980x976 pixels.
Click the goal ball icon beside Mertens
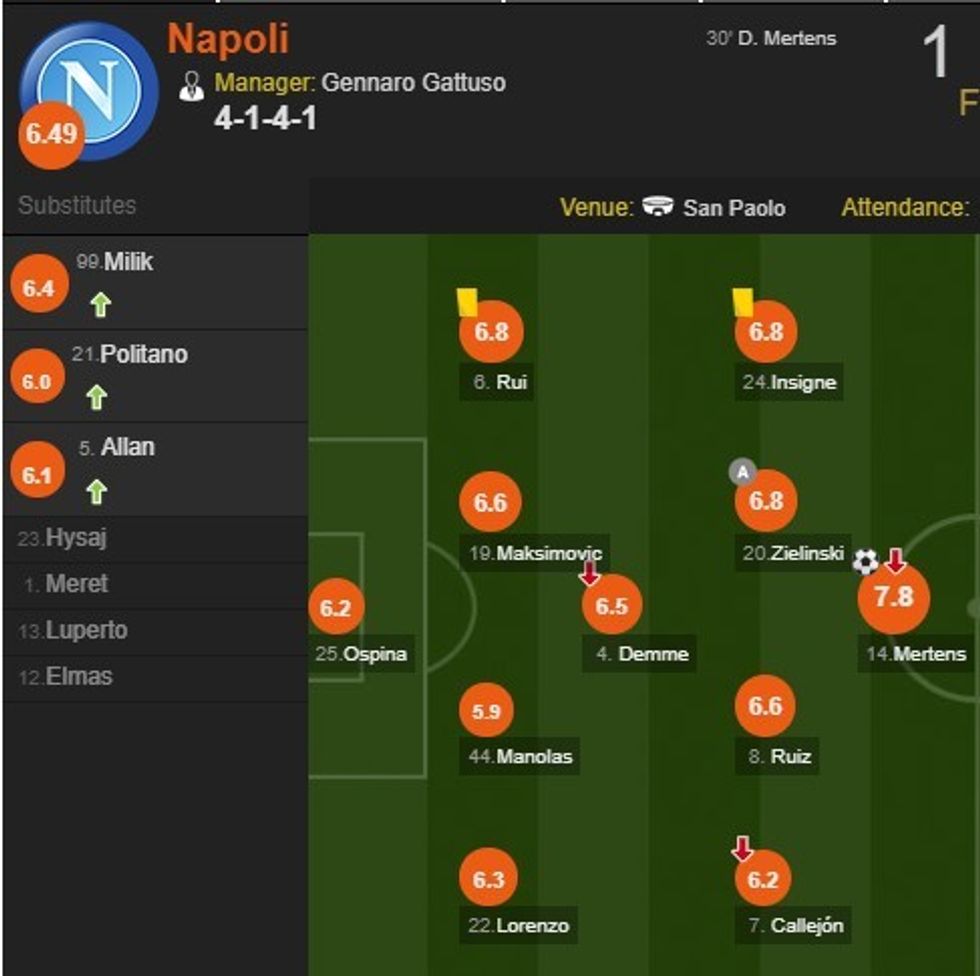[x=865, y=562]
